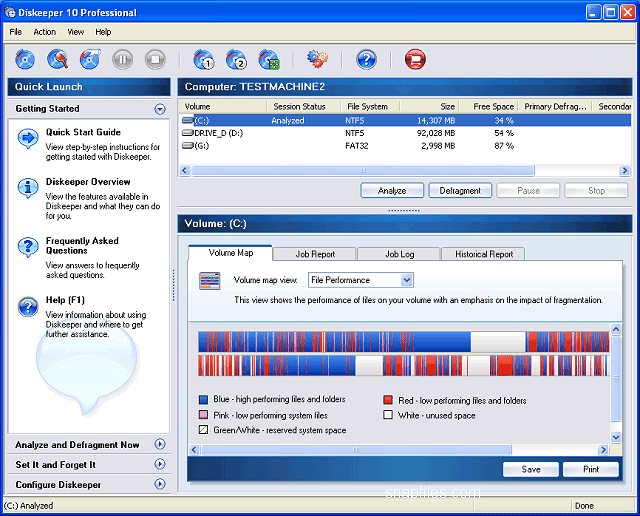640x516 pixels.
Task: Click volume list horizontal scrollbar right arrow
Action: 624,170
